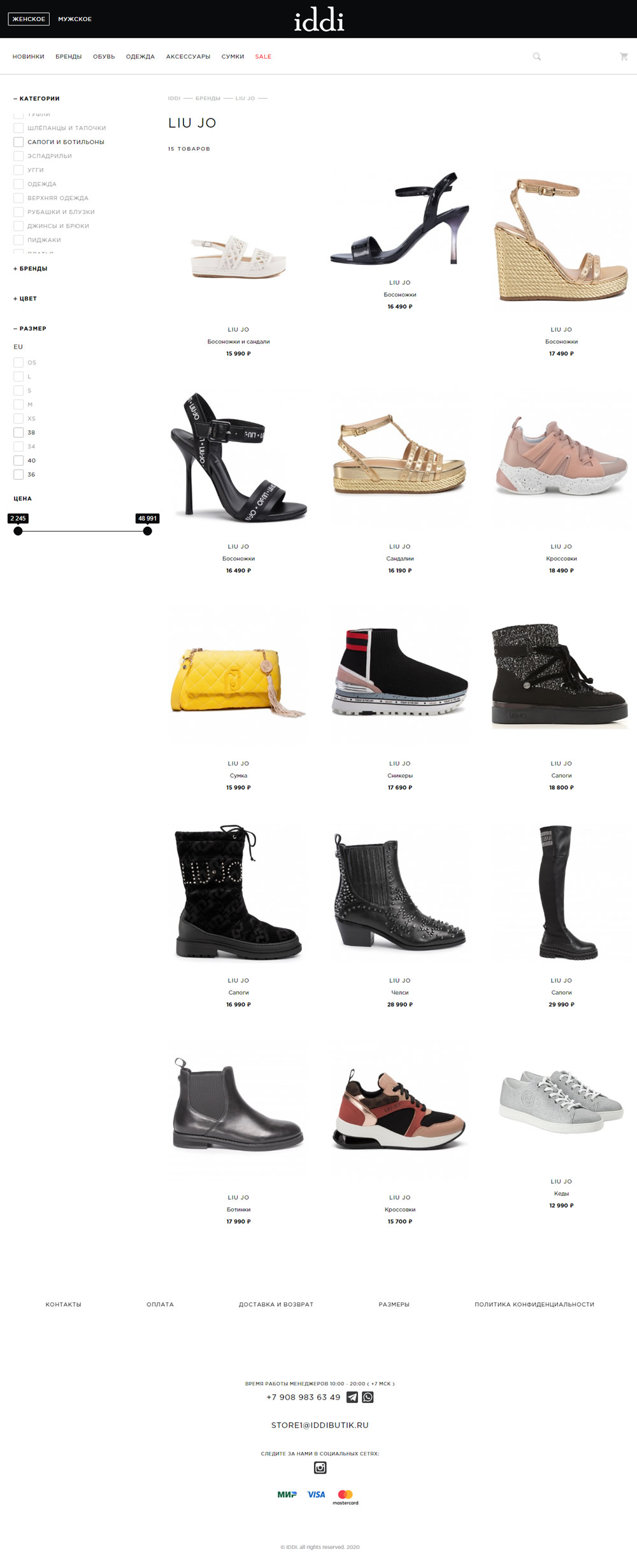Click the Visa payment logo

pos(317,1495)
